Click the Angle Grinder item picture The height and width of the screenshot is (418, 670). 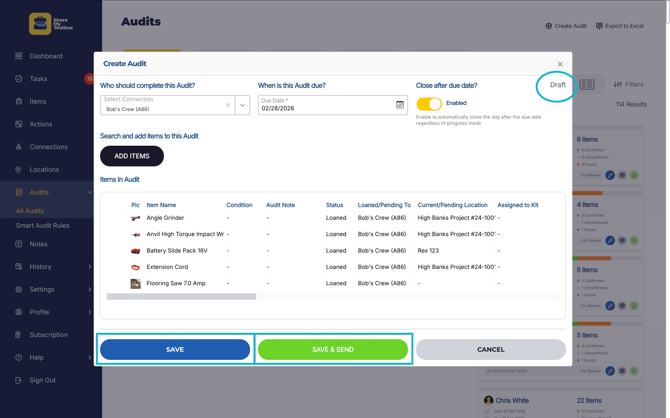[x=135, y=218]
